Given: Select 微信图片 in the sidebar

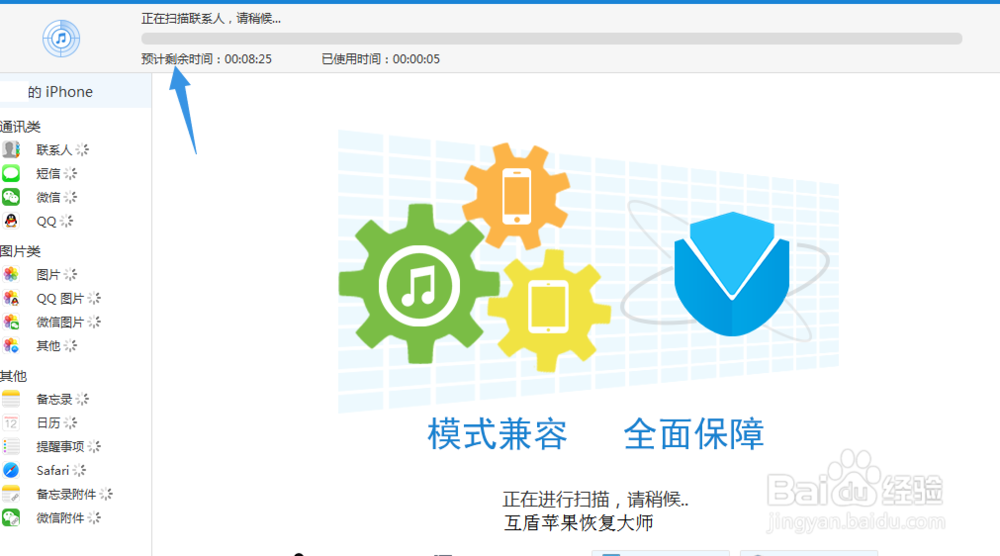Looking at the screenshot, I should (60, 322).
